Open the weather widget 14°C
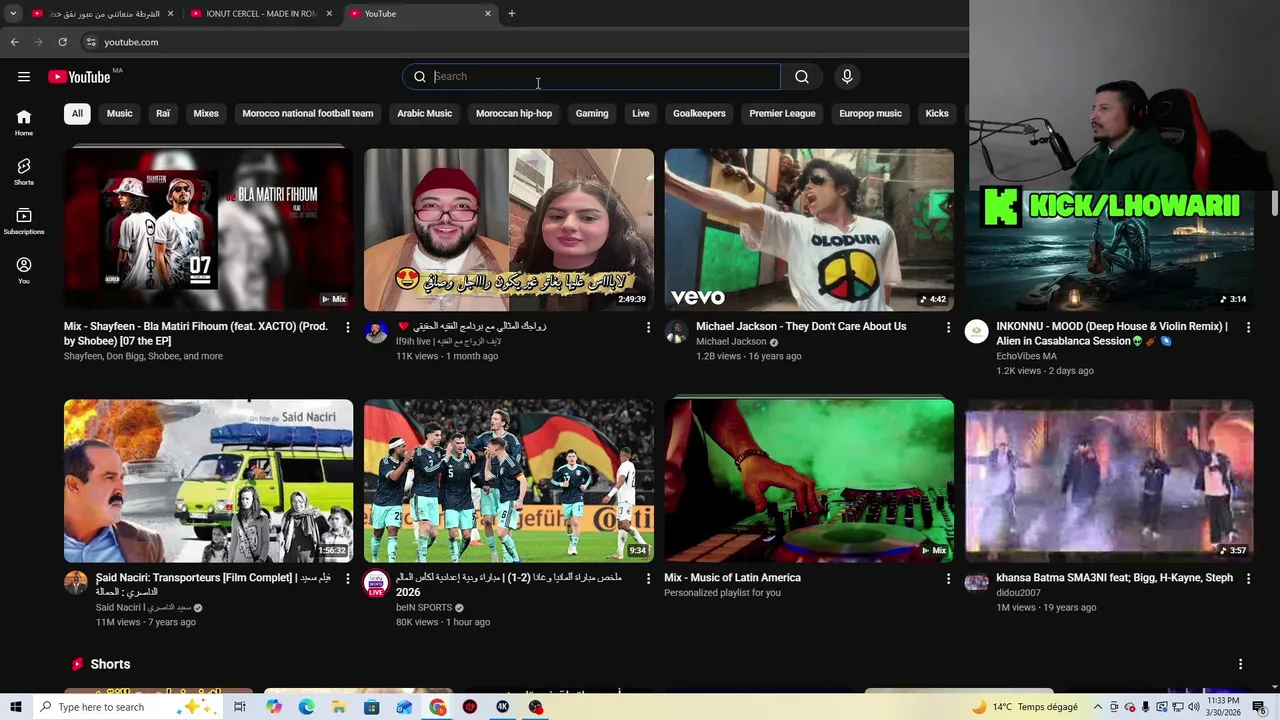 pyautogui.click(x=1024, y=707)
